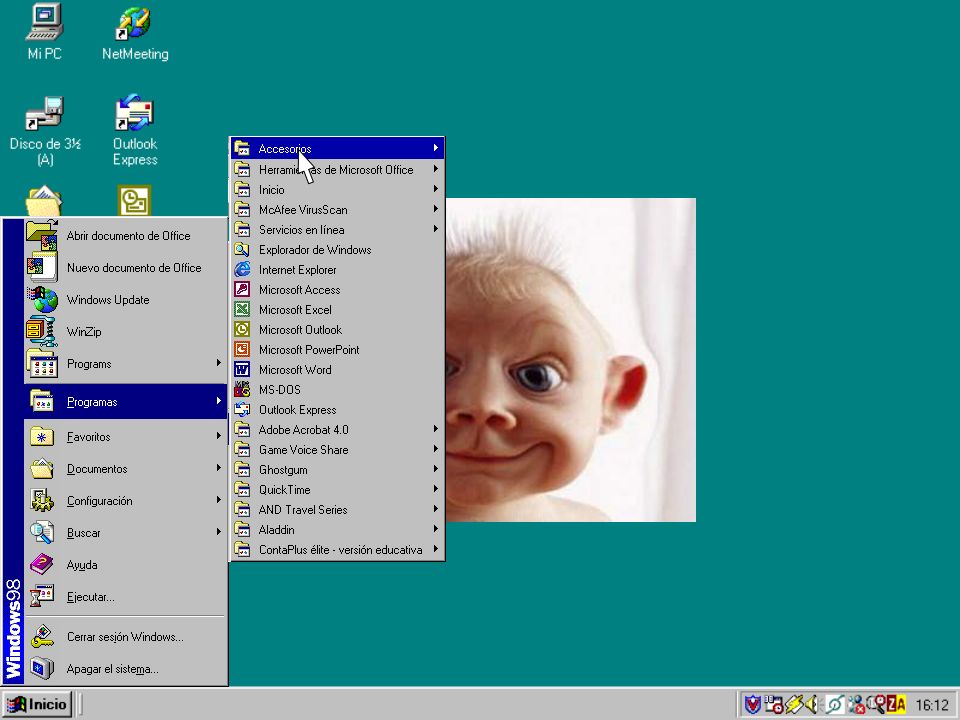Open the Buscar submenu
This screenshot has height=720, width=960.
click(x=126, y=533)
